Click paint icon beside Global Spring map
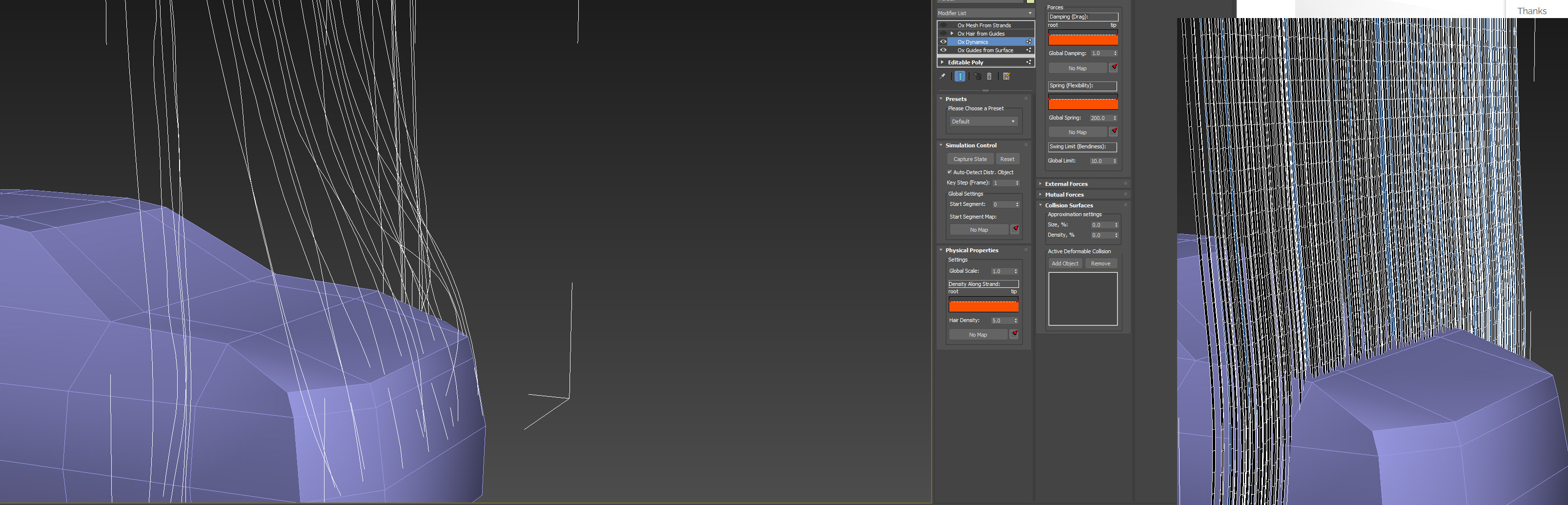The image size is (1568, 505). coord(1114,131)
